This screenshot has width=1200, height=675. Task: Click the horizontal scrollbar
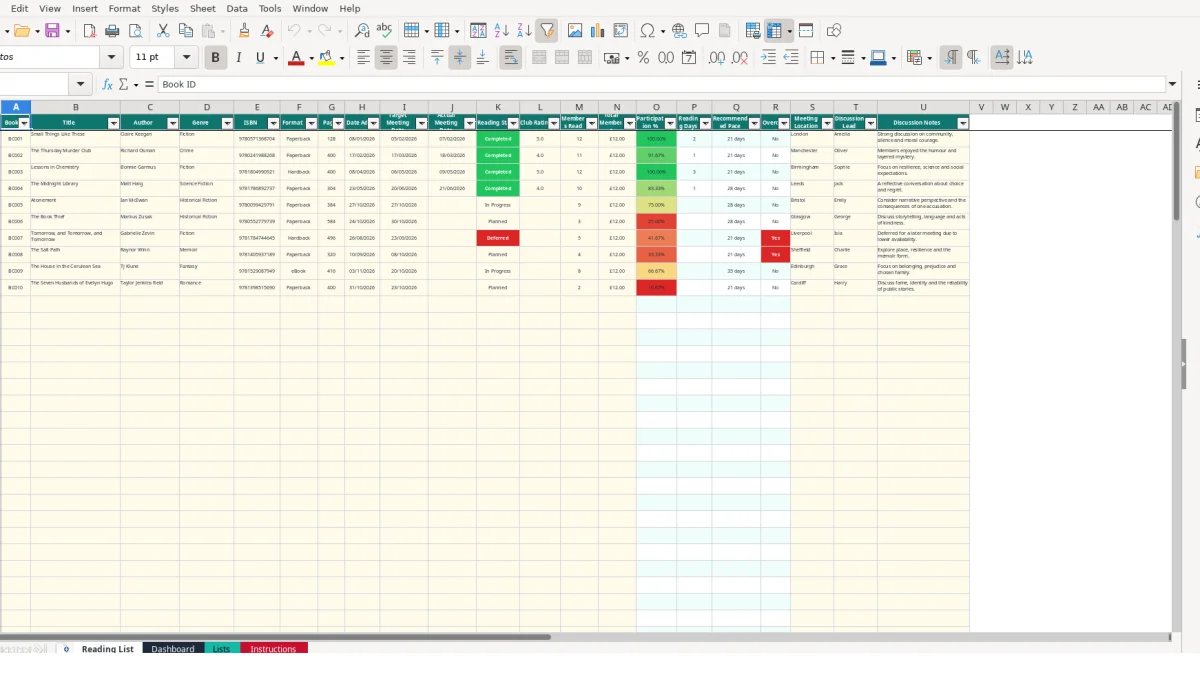tap(275, 636)
